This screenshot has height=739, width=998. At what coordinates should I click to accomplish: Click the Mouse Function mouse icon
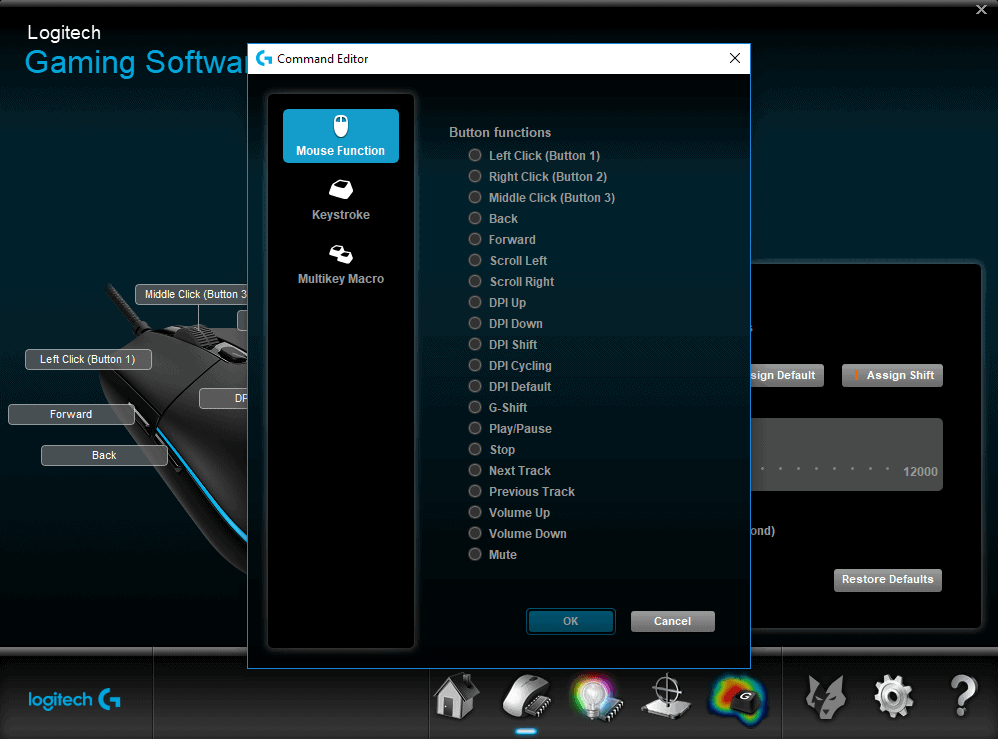[341, 126]
